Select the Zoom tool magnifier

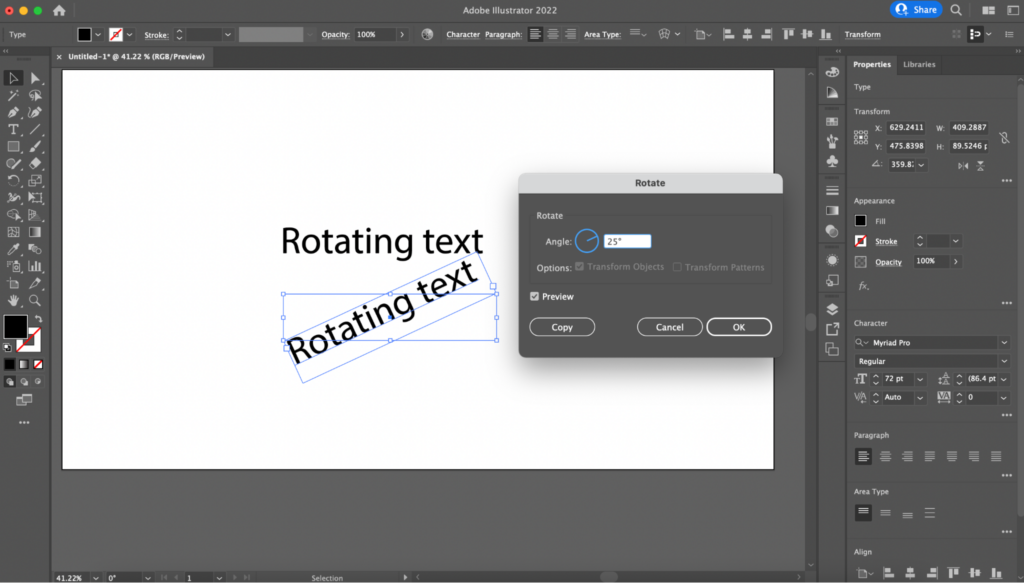(35, 300)
